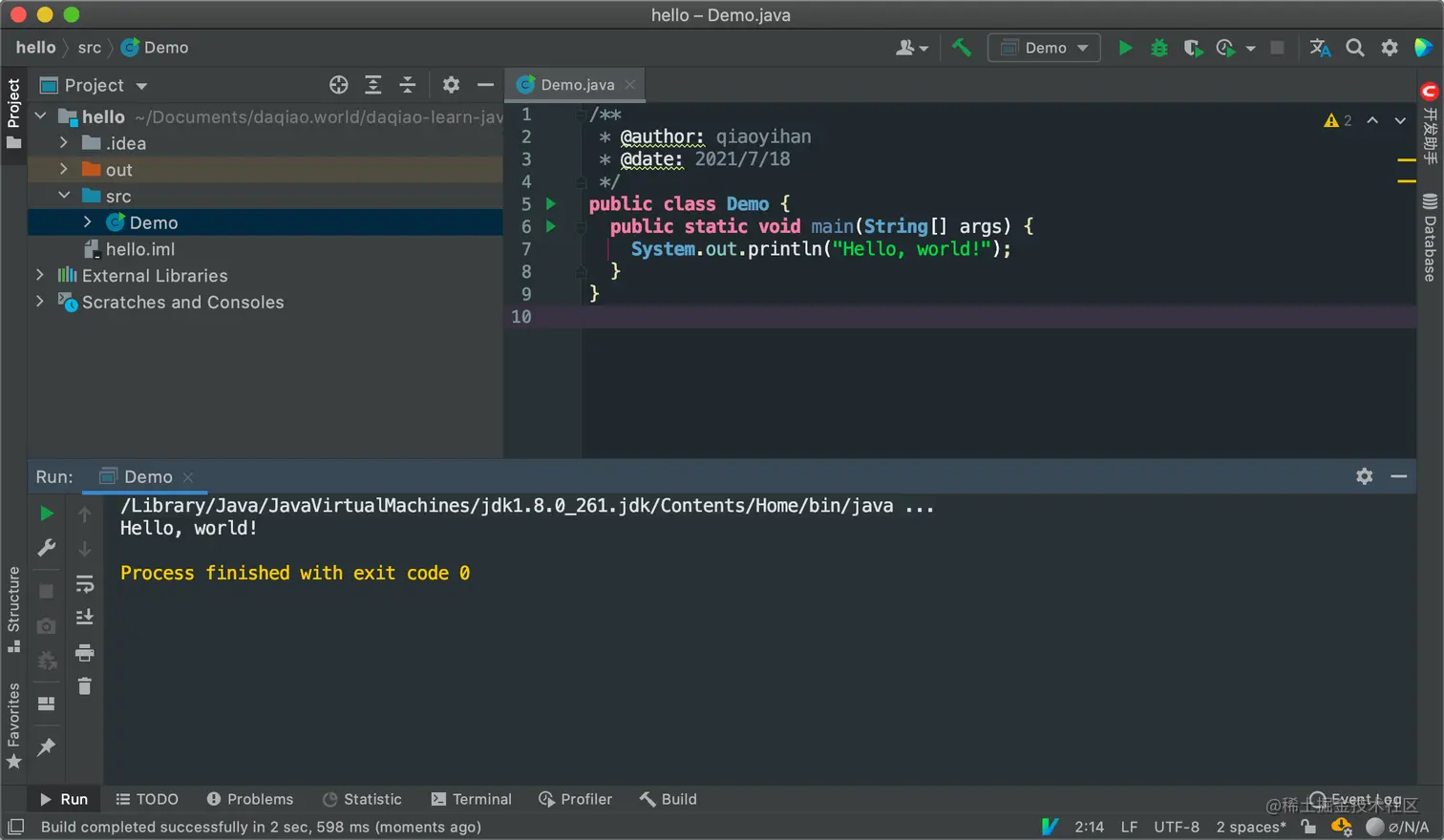Print console output using printer icon
This screenshot has width=1444, height=840.
84,653
